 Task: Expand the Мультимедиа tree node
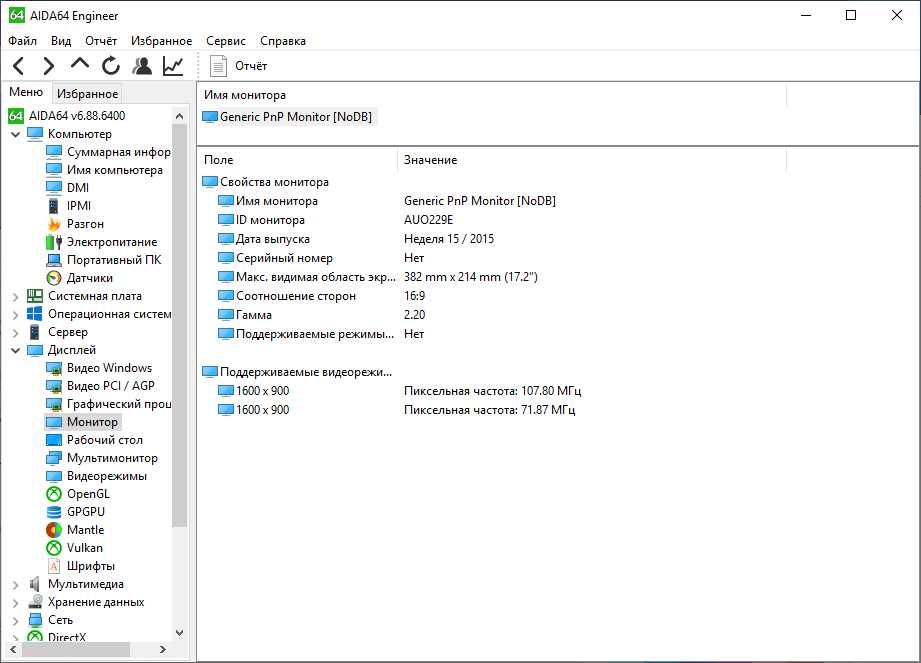16,584
